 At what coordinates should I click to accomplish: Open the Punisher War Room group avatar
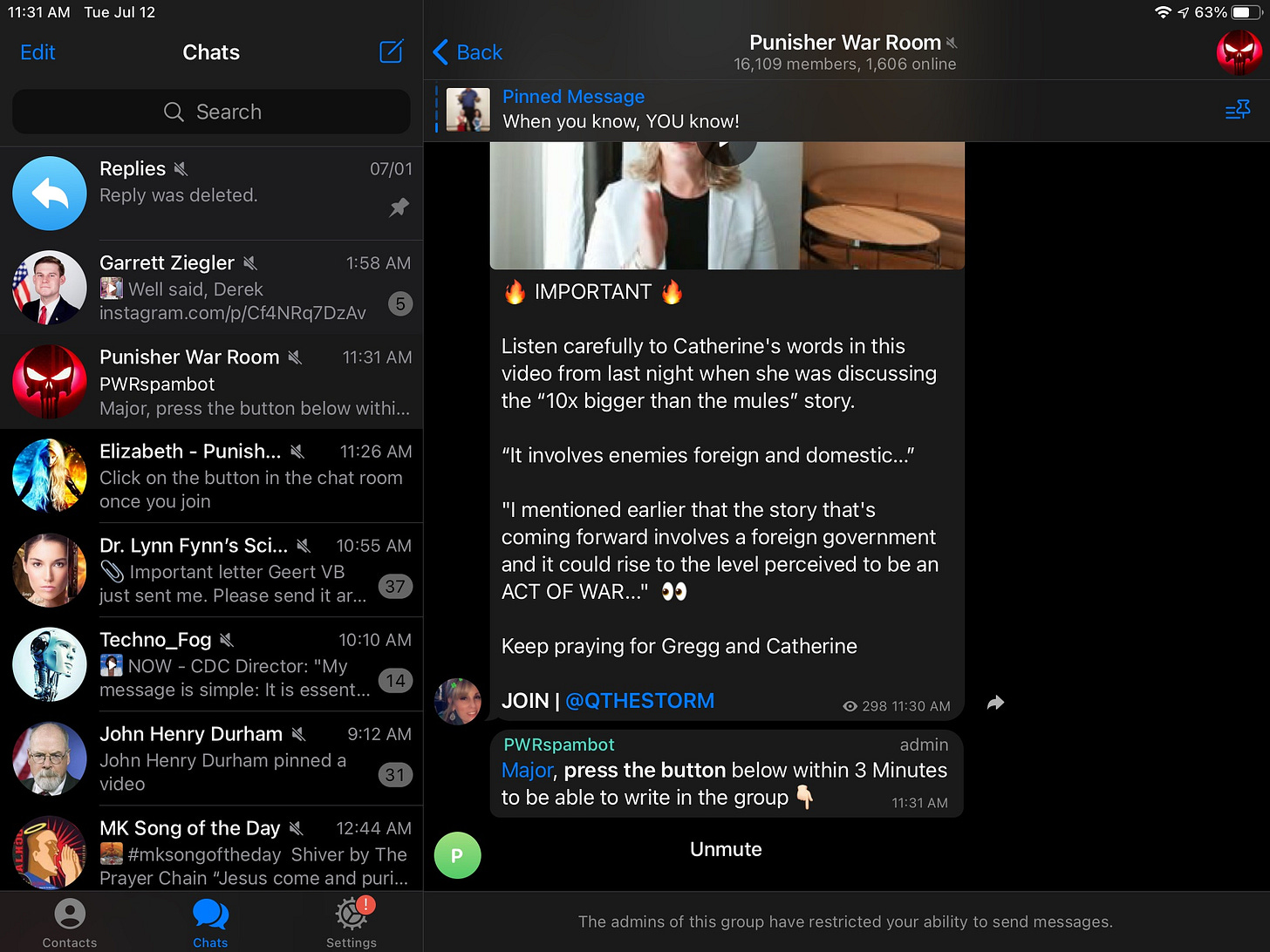[1239, 52]
